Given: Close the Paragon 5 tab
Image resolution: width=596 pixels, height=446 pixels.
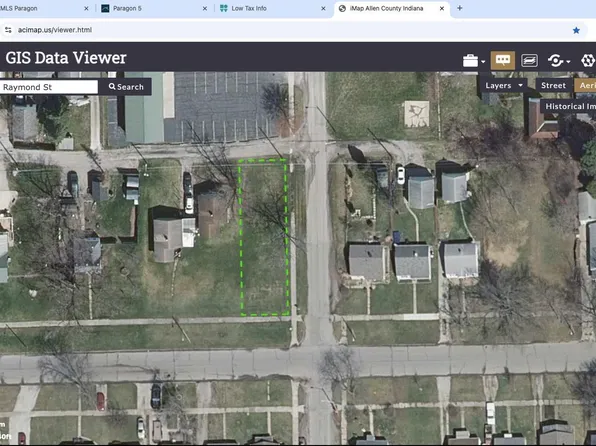Looking at the screenshot, I should (x=205, y=8).
